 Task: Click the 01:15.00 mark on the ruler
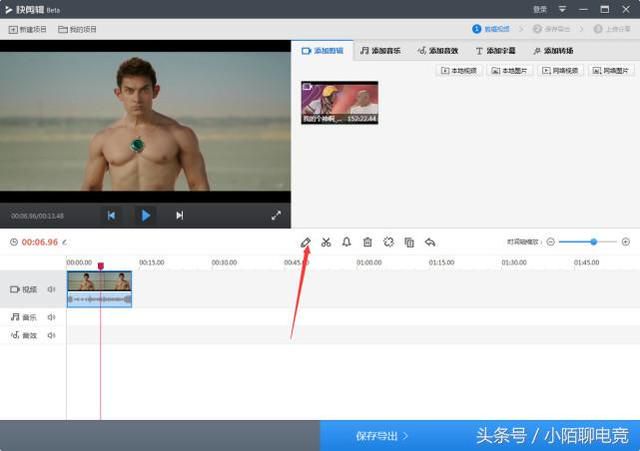pyautogui.click(x=441, y=262)
